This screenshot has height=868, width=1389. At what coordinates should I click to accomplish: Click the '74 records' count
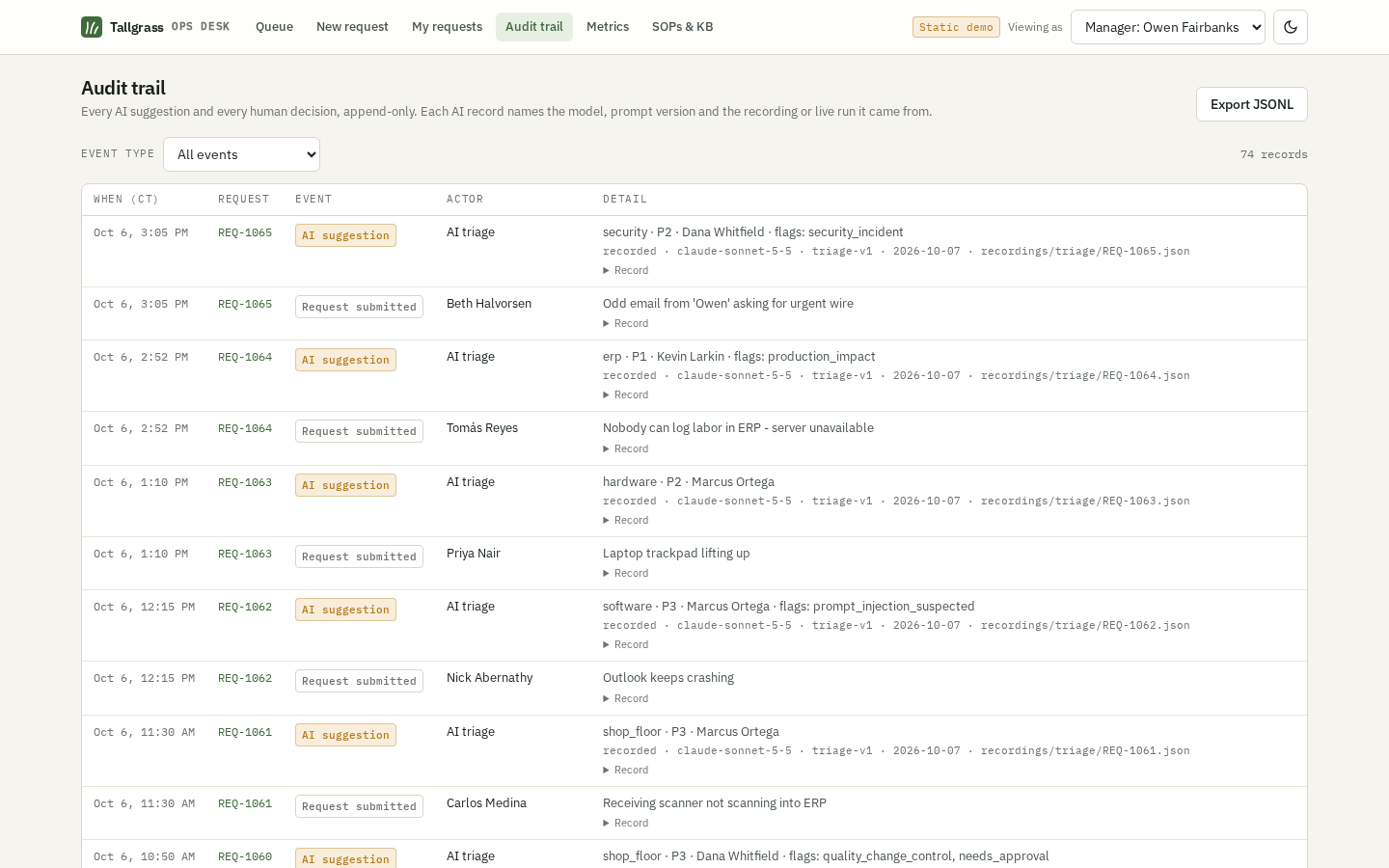click(x=1274, y=154)
